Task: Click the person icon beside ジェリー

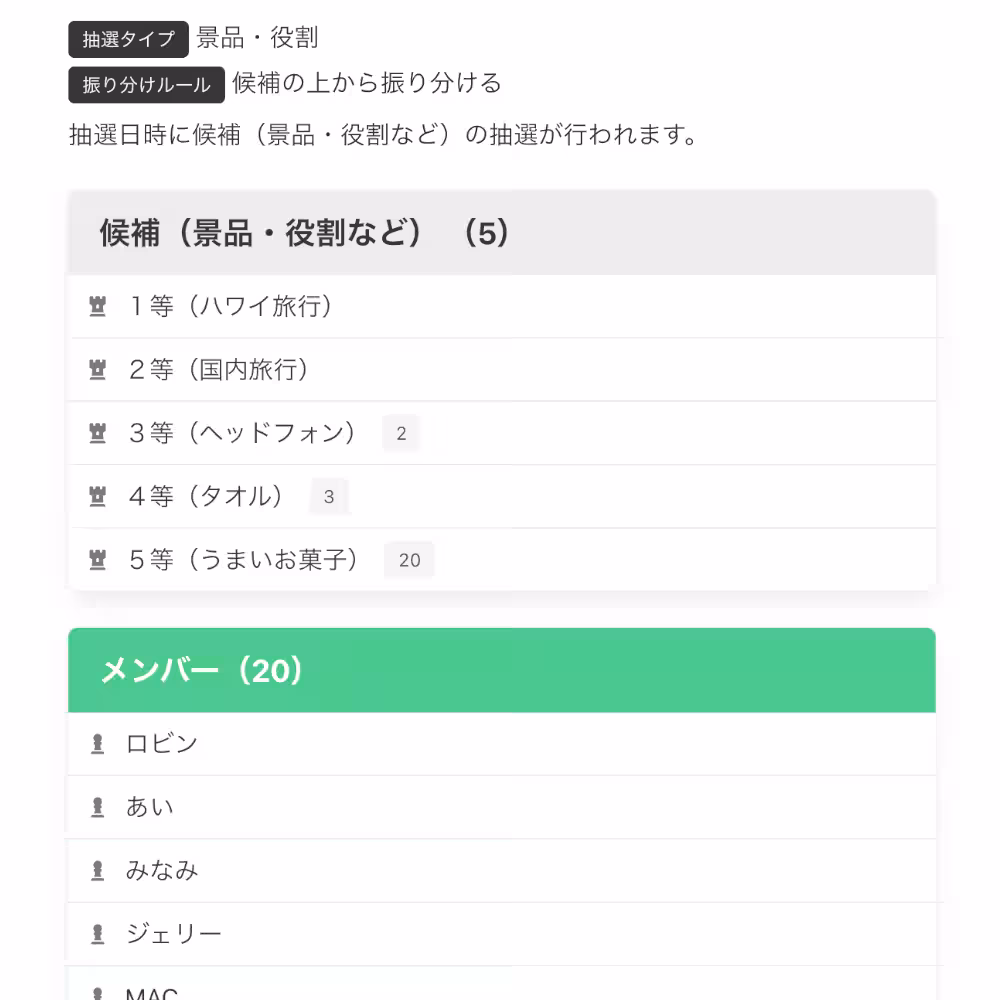Action: point(97,933)
